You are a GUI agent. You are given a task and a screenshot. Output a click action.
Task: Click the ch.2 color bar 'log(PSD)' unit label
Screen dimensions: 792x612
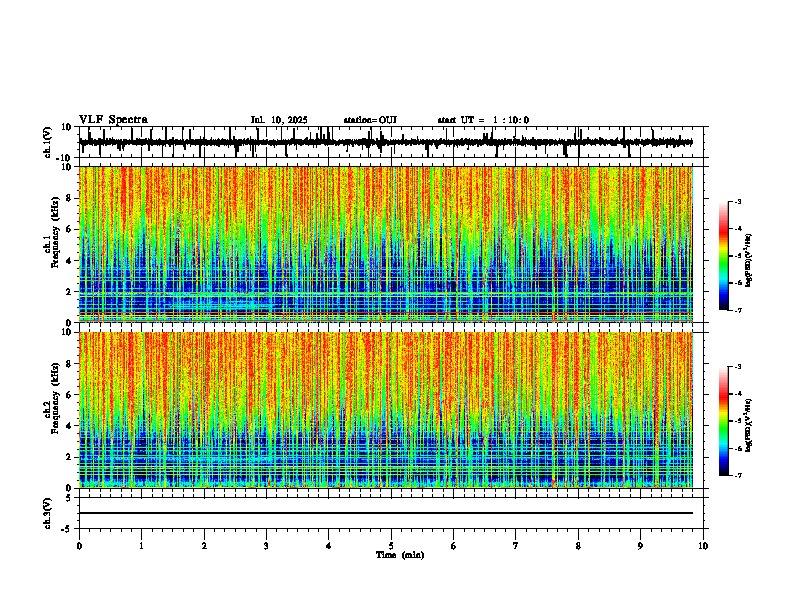[x=748, y=425]
